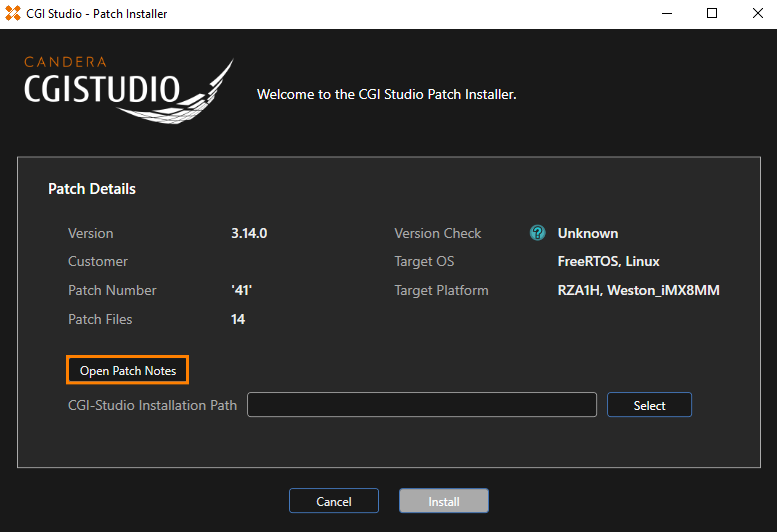The height and width of the screenshot is (532, 777).
Task: Click the Patch Files label
Action: [100, 319]
